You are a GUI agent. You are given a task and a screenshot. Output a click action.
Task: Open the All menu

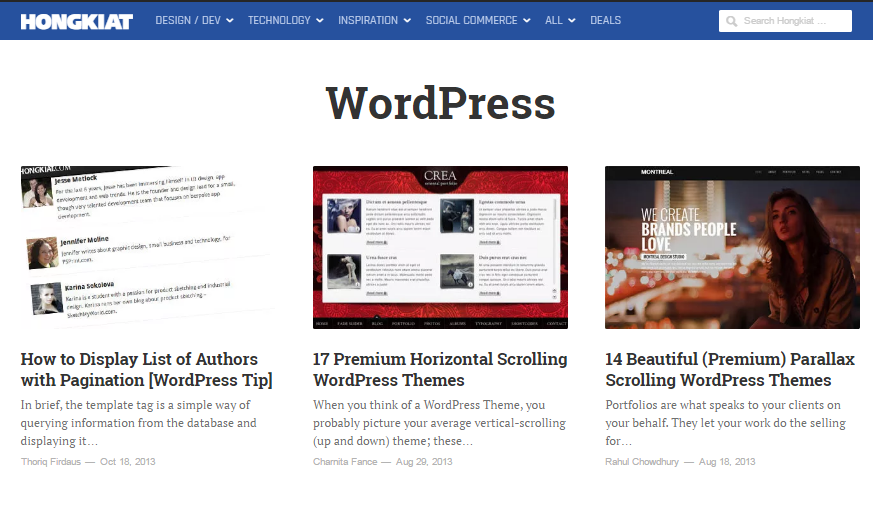[560, 20]
